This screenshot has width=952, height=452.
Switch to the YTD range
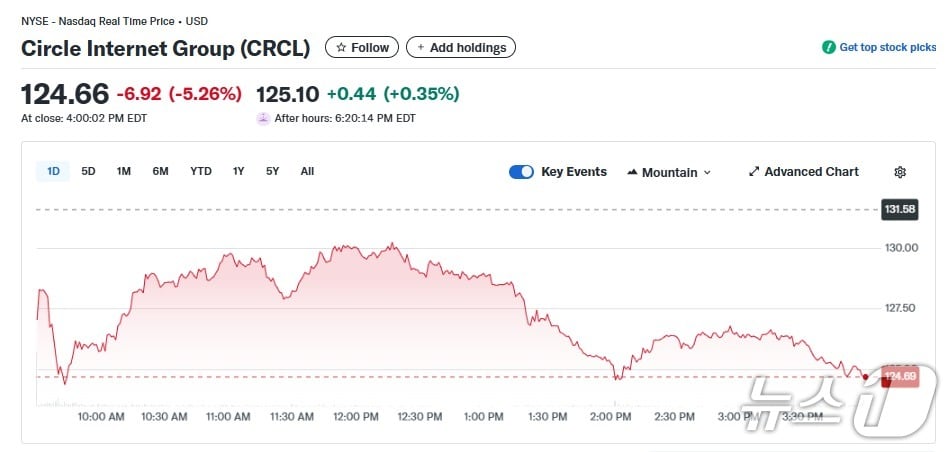click(201, 171)
